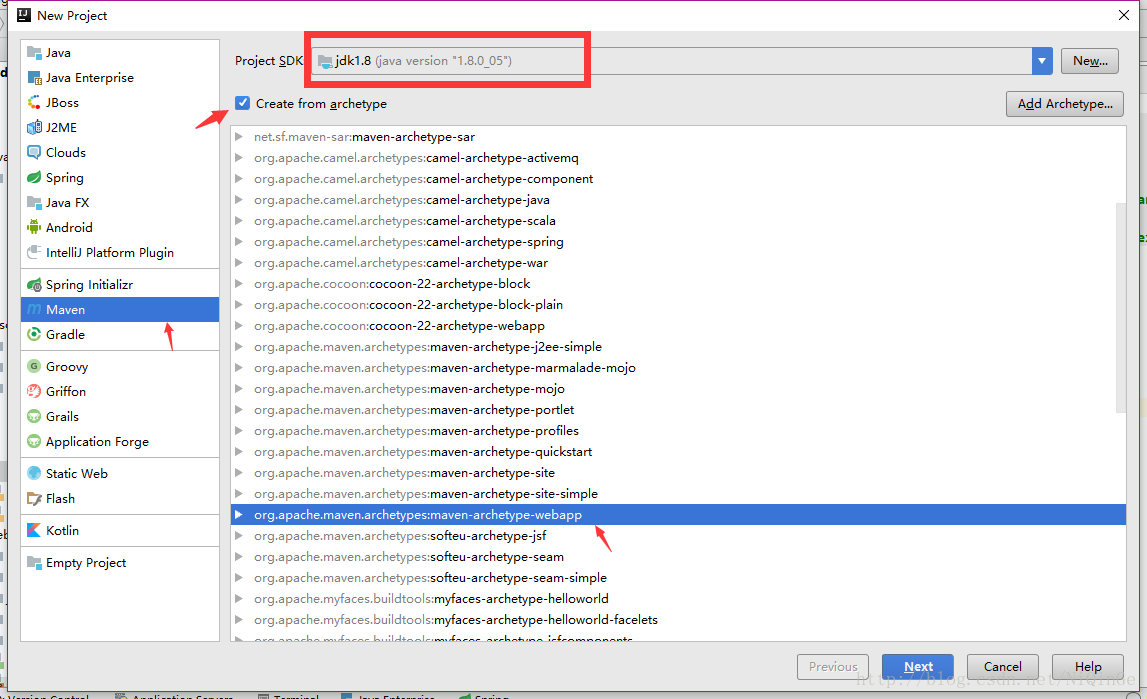Click the Clouds icon
Image resolution: width=1147 pixels, height=699 pixels.
34,152
